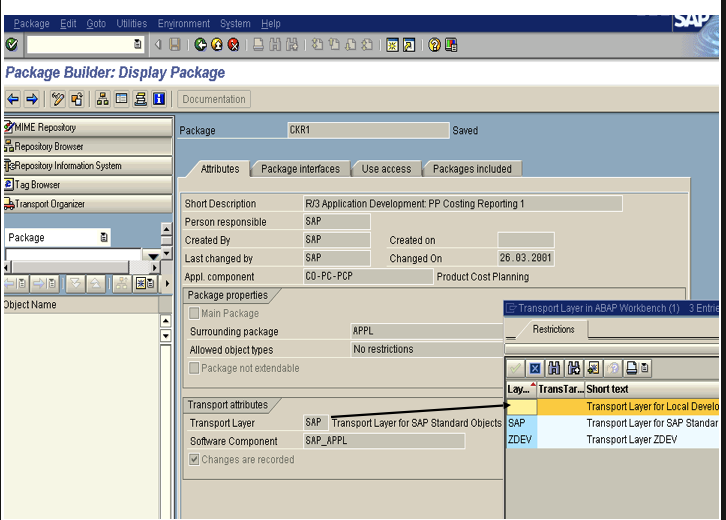This screenshot has width=726, height=520.
Task: Open dropdown arrow beside object name field
Action: tap(152, 256)
